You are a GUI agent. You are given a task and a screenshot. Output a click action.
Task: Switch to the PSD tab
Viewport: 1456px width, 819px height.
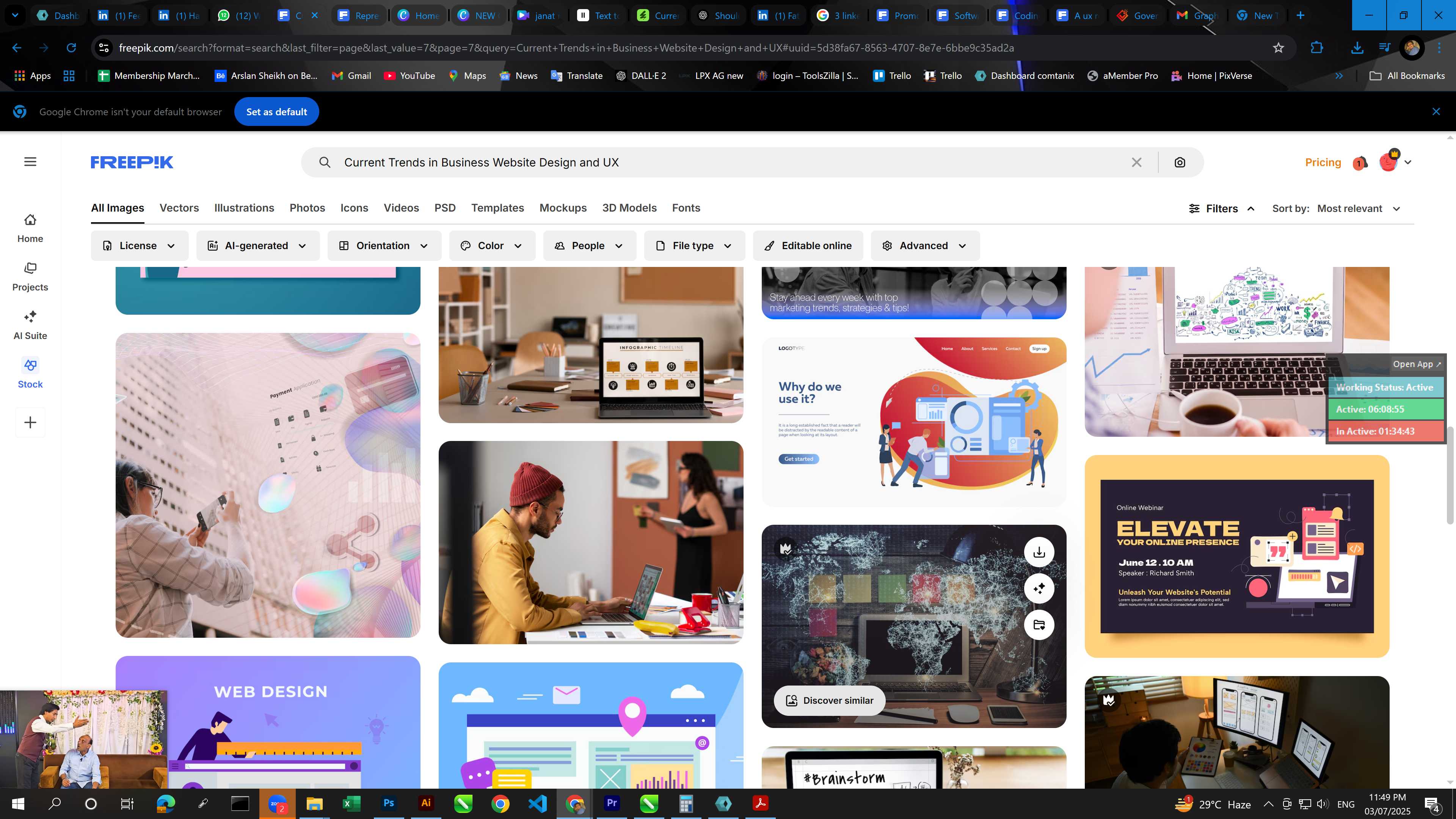point(445,208)
